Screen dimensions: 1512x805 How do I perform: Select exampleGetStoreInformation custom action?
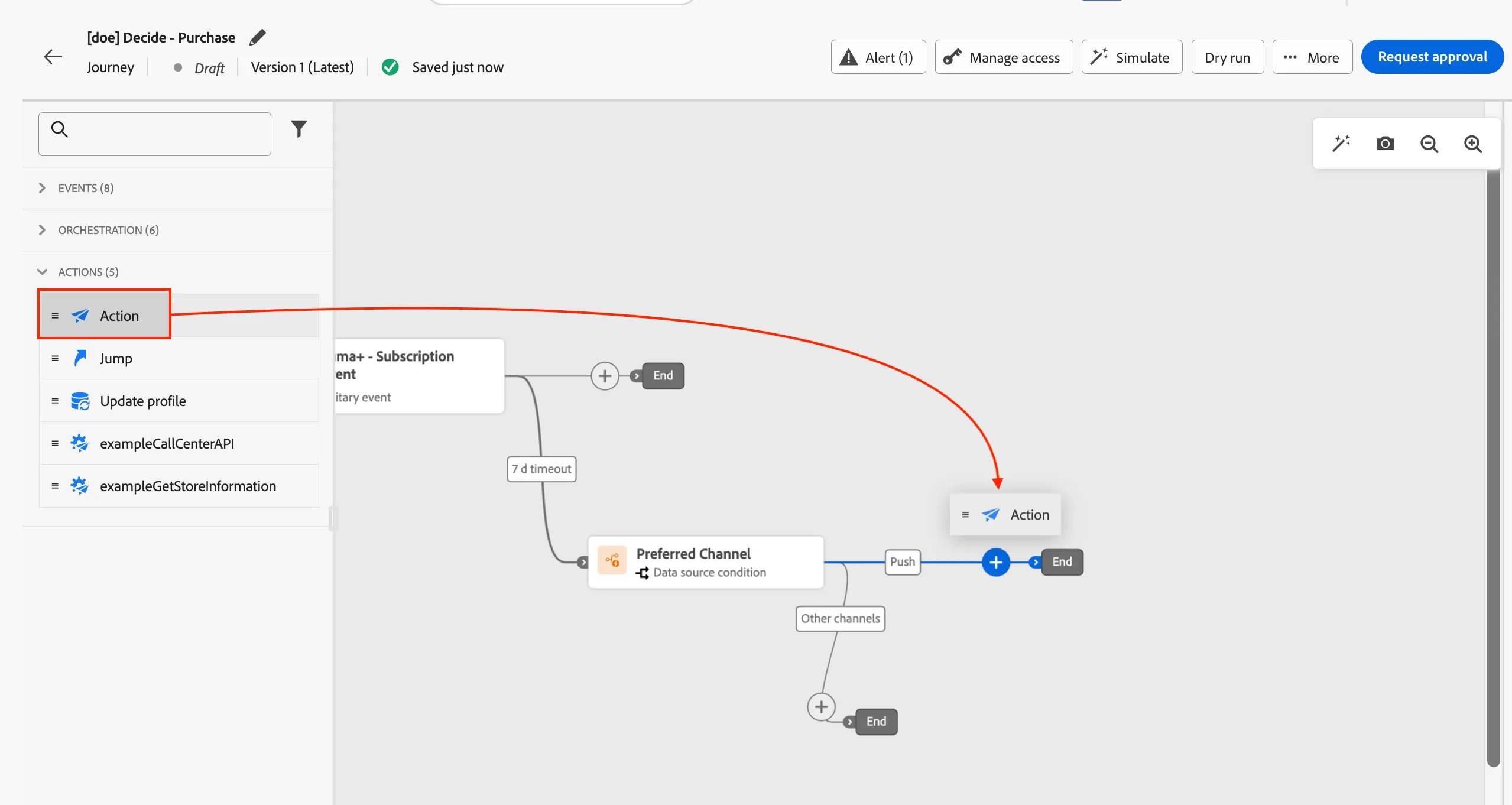[179, 486]
